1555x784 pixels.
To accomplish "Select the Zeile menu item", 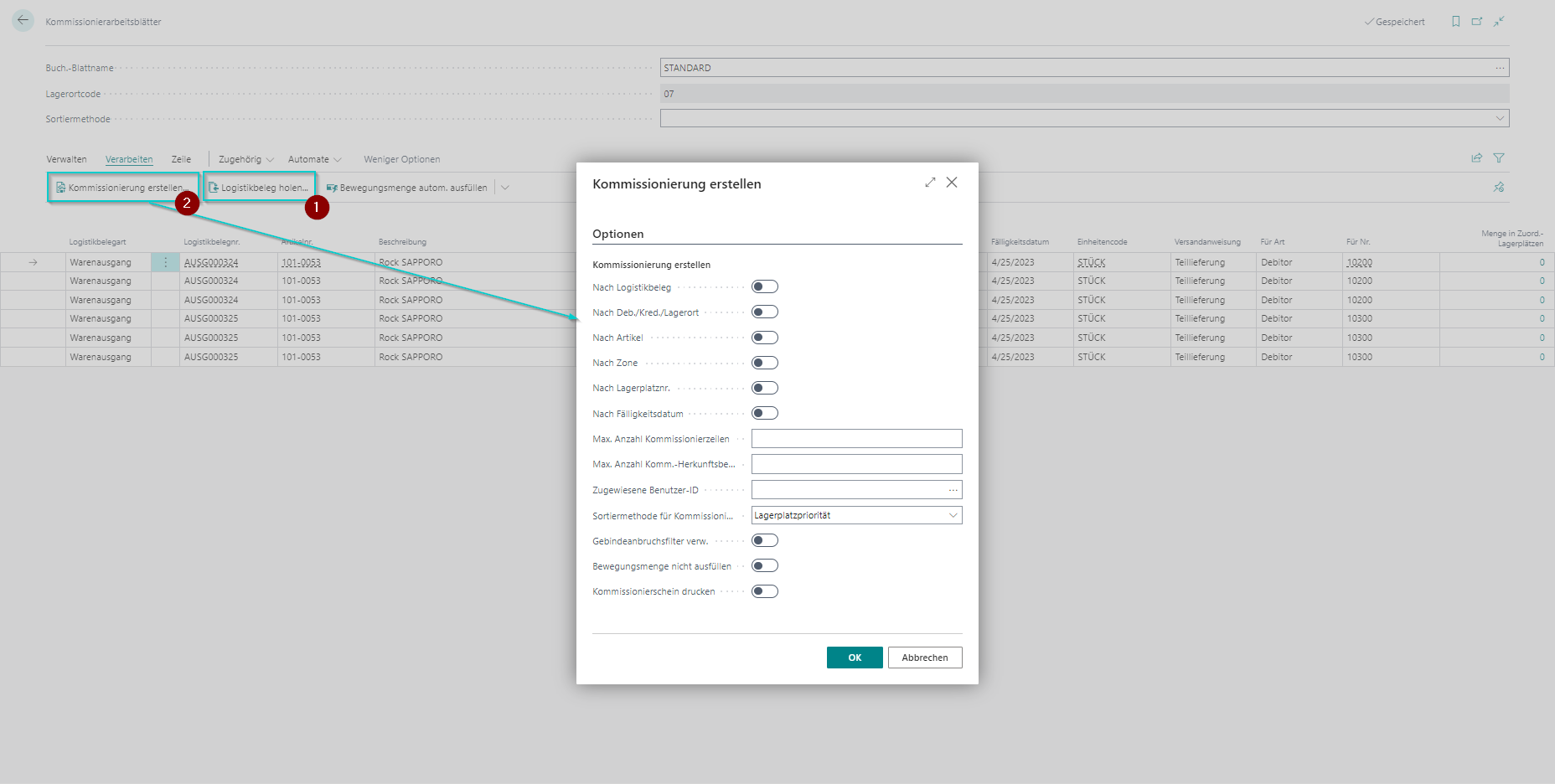I will (x=181, y=159).
